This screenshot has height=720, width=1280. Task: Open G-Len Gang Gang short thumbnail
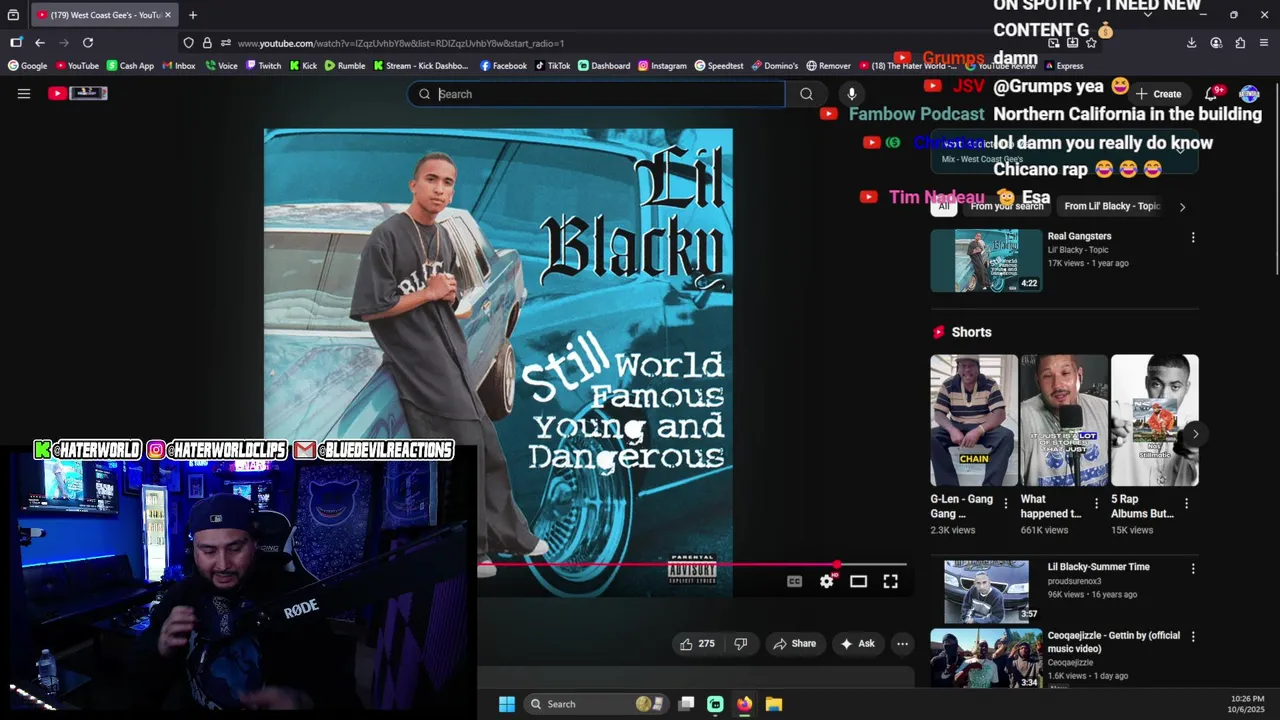(x=974, y=420)
